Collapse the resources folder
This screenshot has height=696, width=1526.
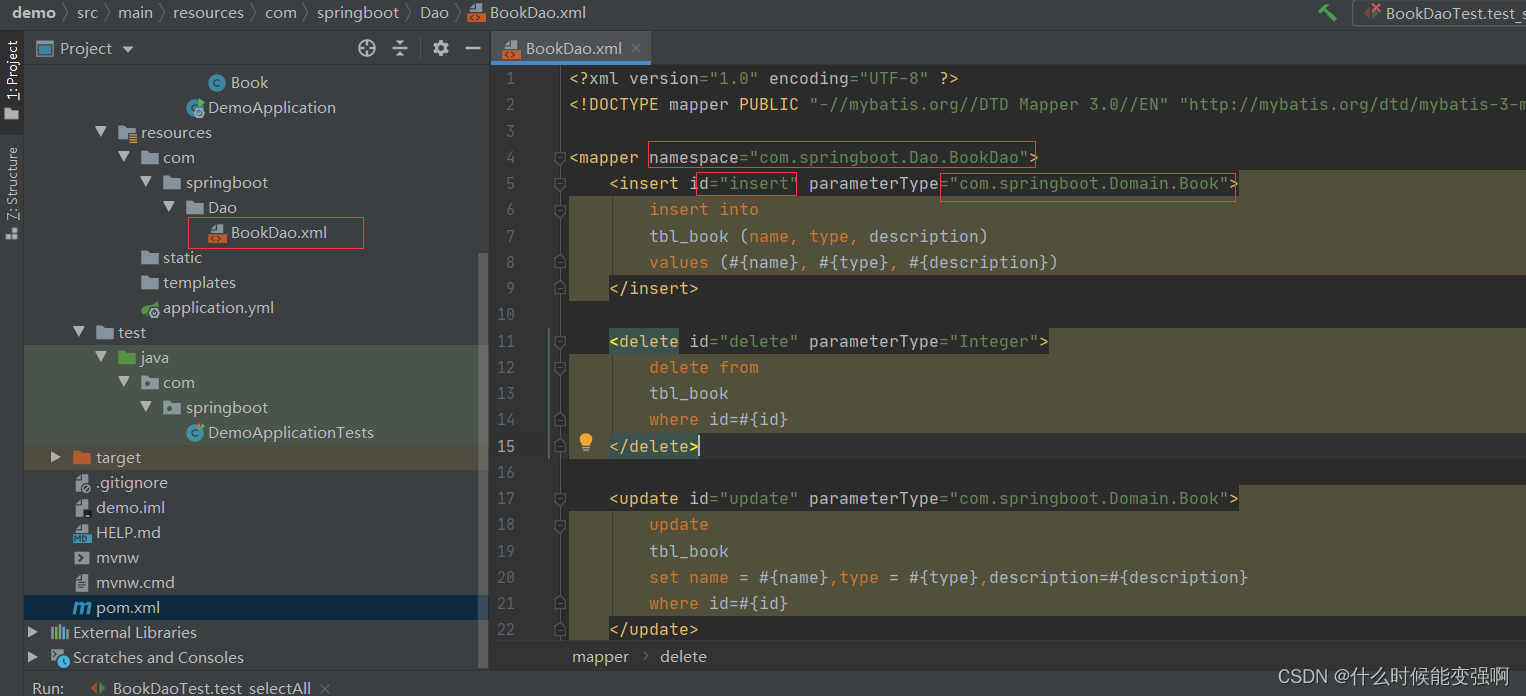tap(101, 132)
